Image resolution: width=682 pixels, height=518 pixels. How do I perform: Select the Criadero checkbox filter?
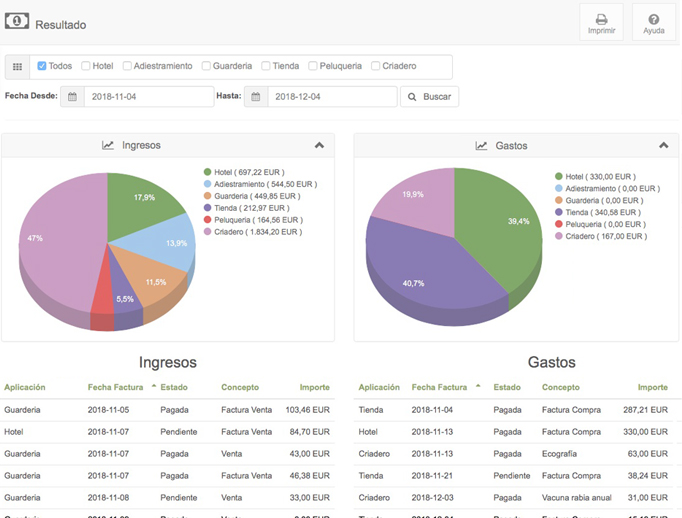[x=375, y=66]
